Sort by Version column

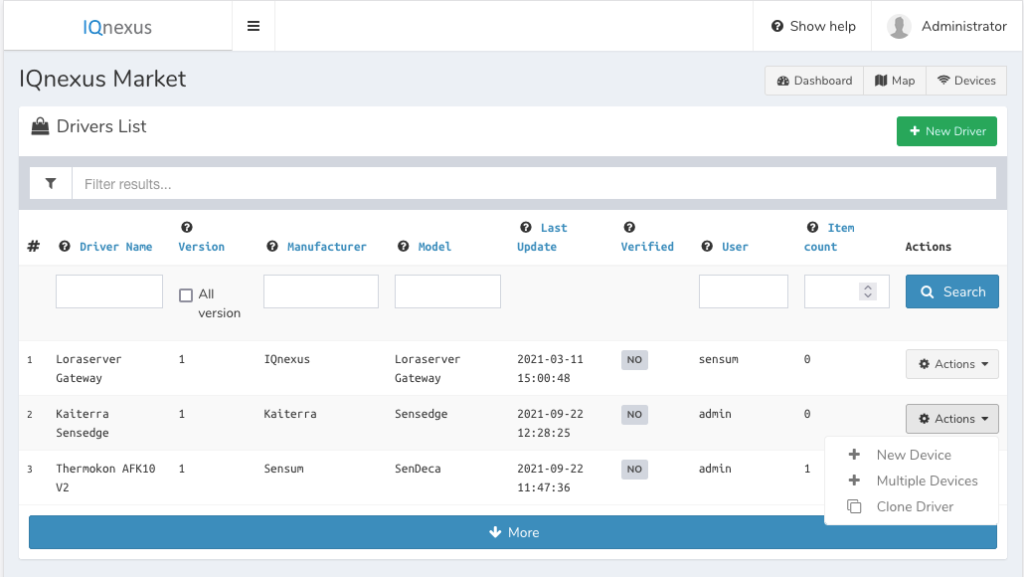click(201, 247)
